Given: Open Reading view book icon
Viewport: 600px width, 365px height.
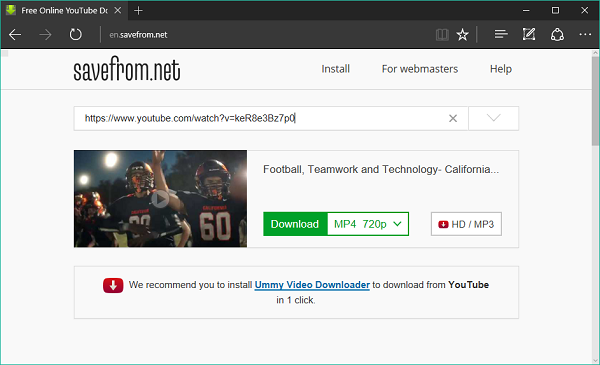Looking at the screenshot, I should [x=442, y=35].
